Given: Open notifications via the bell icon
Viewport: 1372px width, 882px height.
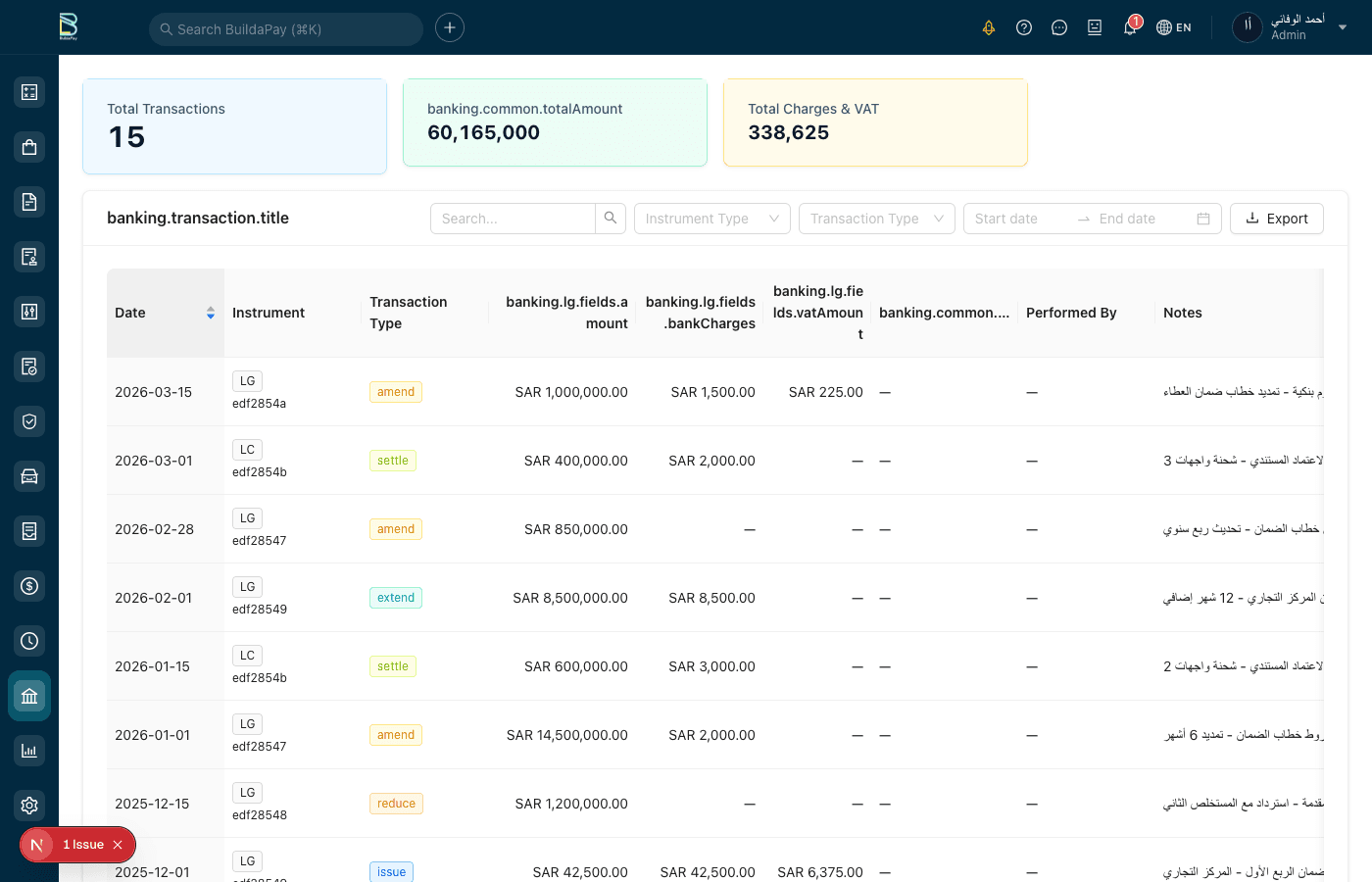Looking at the screenshot, I should coord(1129,27).
